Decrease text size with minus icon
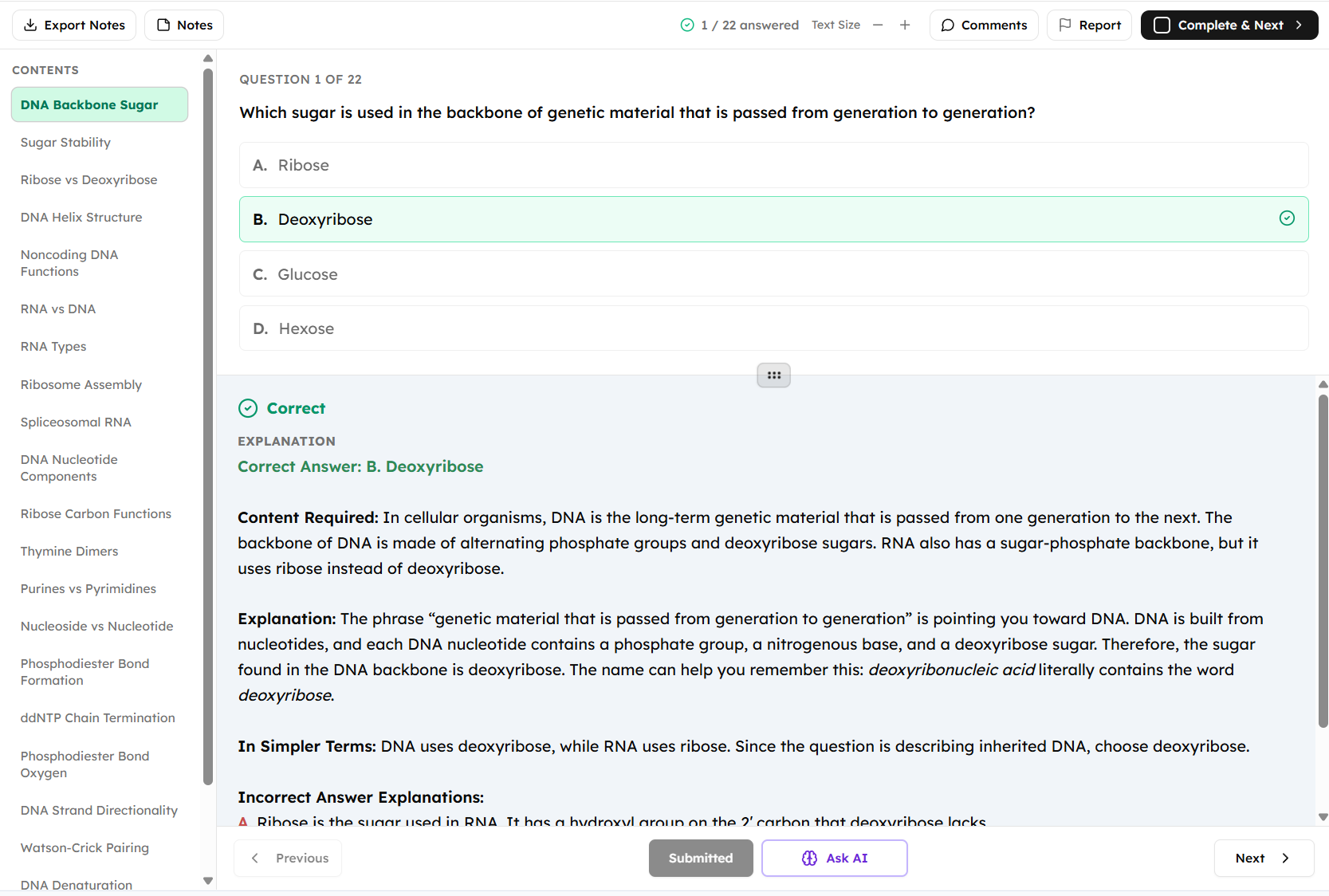The height and width of the screenshot is (896, 1329). 878,25
